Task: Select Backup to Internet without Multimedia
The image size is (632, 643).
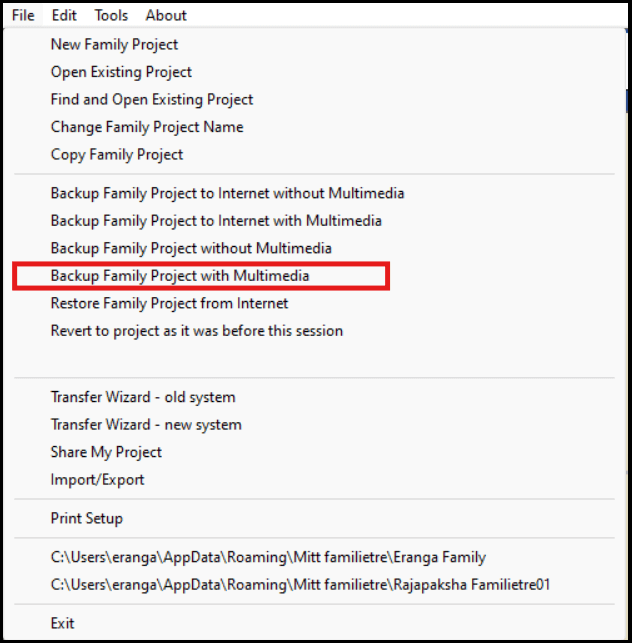Action: (227, 193)
